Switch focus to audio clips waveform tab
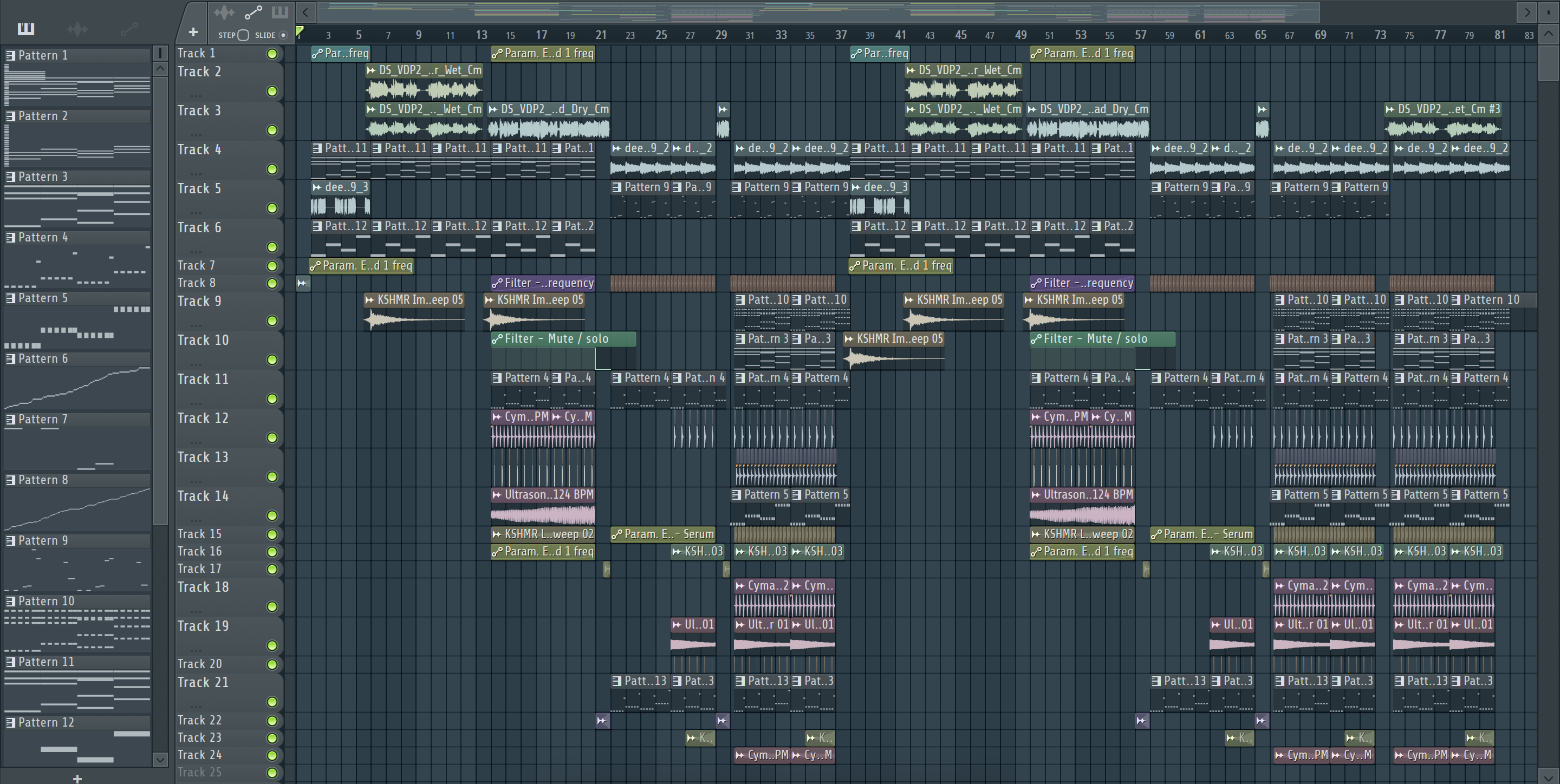 tap(224, 12)
